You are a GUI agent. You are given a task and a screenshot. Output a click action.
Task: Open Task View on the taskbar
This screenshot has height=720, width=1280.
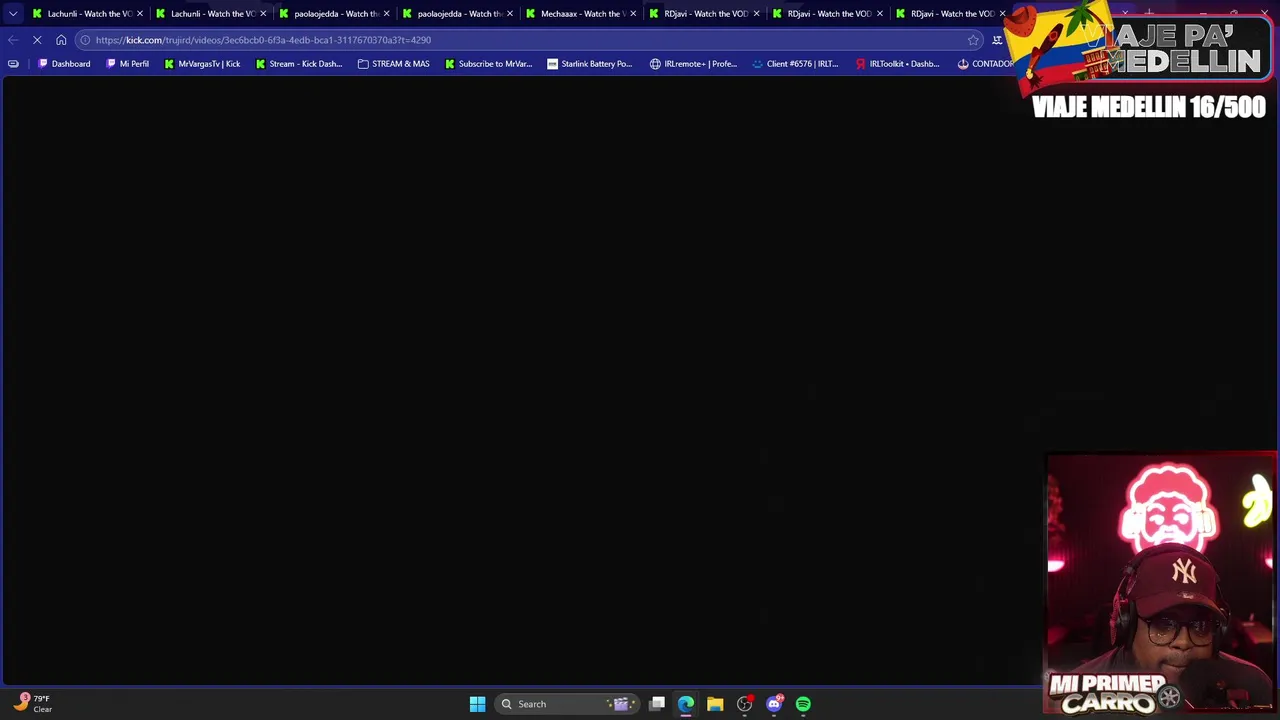657,704
